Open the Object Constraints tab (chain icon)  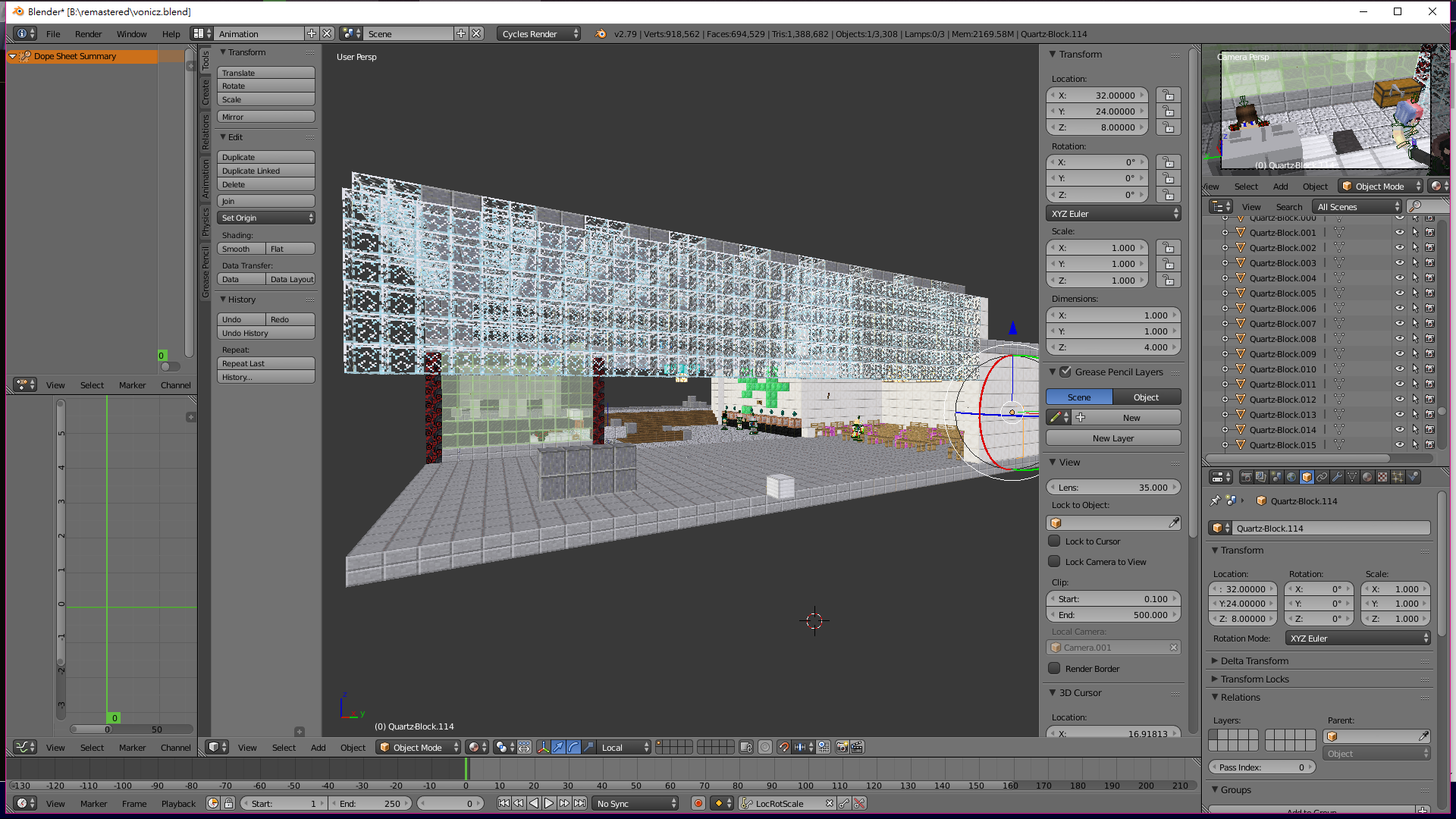[x=1322, y=477]
